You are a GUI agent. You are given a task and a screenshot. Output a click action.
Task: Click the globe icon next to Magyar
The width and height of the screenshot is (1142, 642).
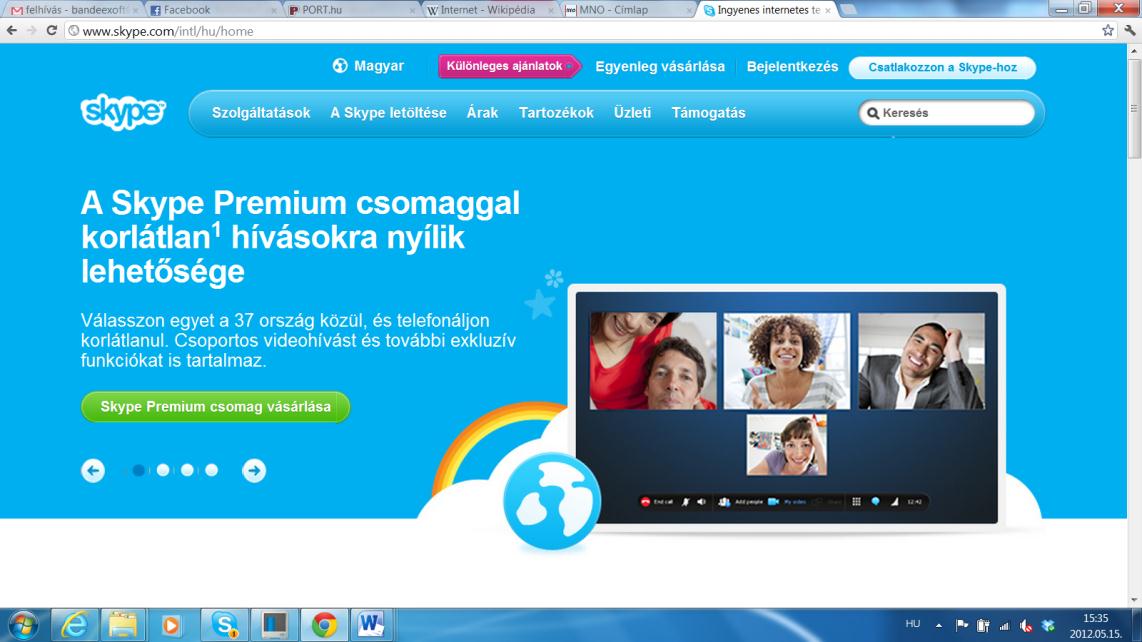[340, 66]
